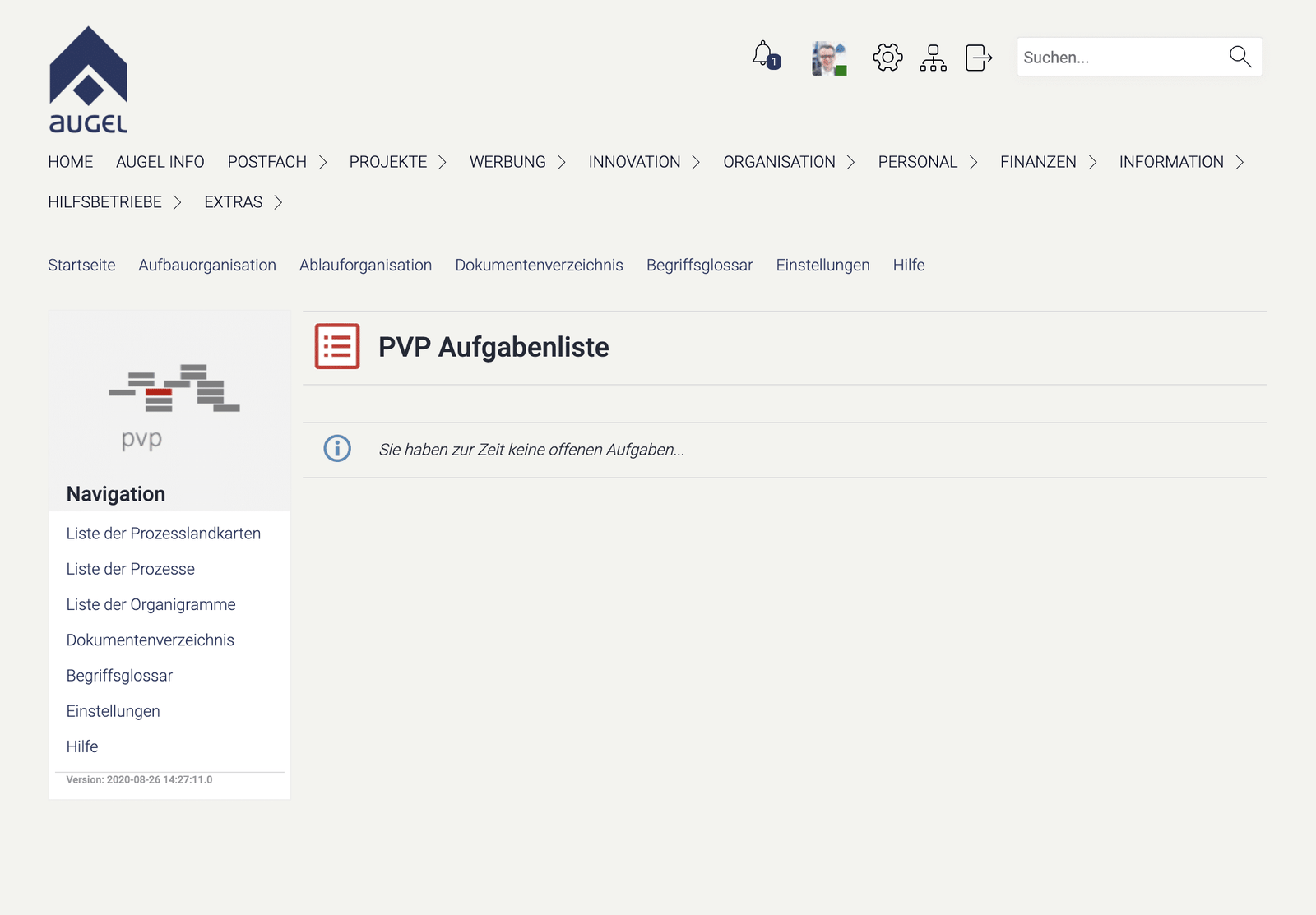Switch to the Aufbauorganisation tab
The height and width of the screenshot is (915, 1316).
[x=207, y=266]
